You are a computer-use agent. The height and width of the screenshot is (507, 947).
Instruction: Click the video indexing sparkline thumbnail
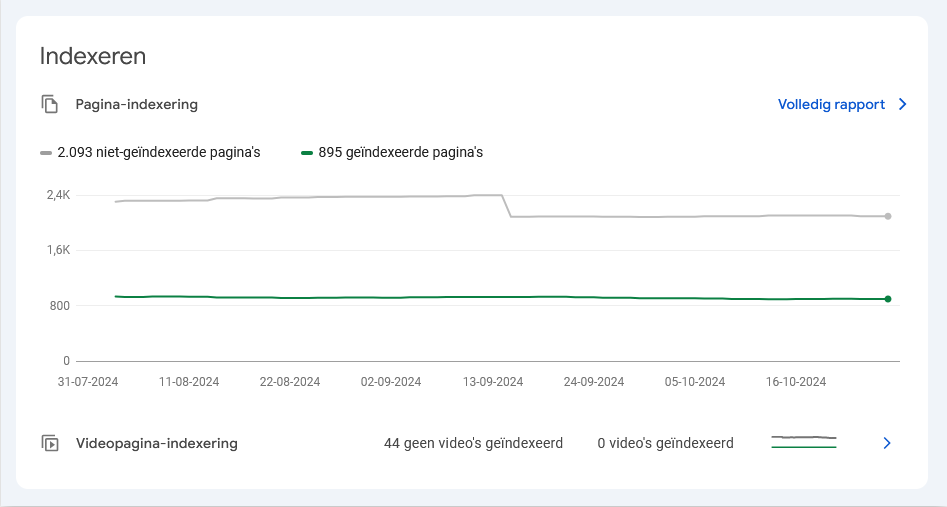[804, 442]
